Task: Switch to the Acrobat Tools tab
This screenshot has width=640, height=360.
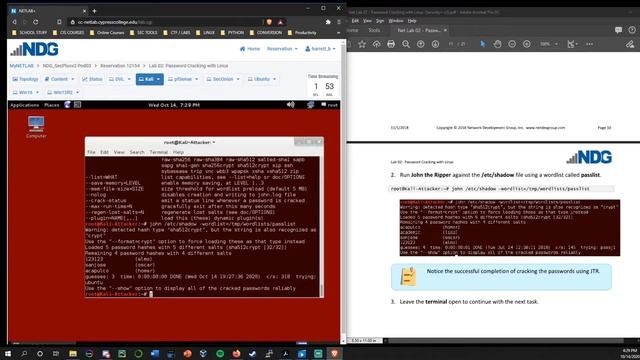Action: pyautogui.click(x=374, y=30)
